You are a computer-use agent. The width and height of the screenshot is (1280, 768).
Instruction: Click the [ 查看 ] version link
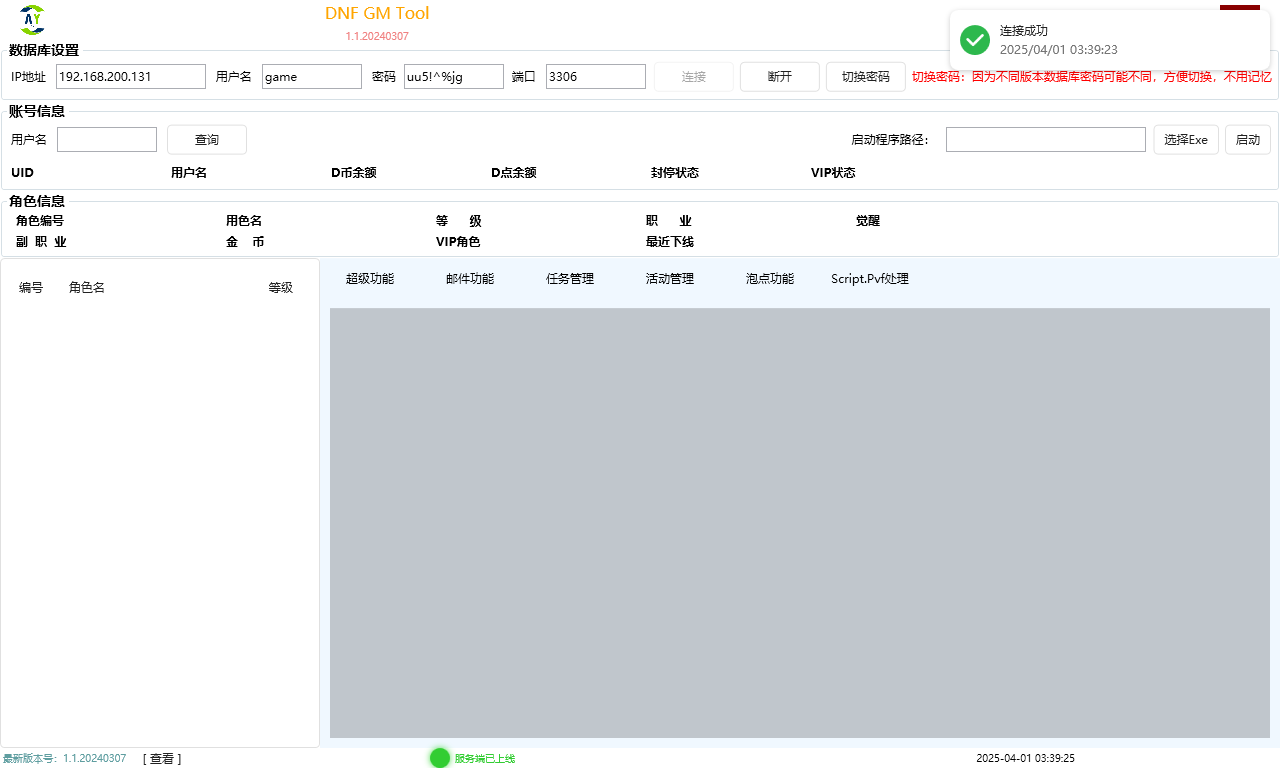162,759
